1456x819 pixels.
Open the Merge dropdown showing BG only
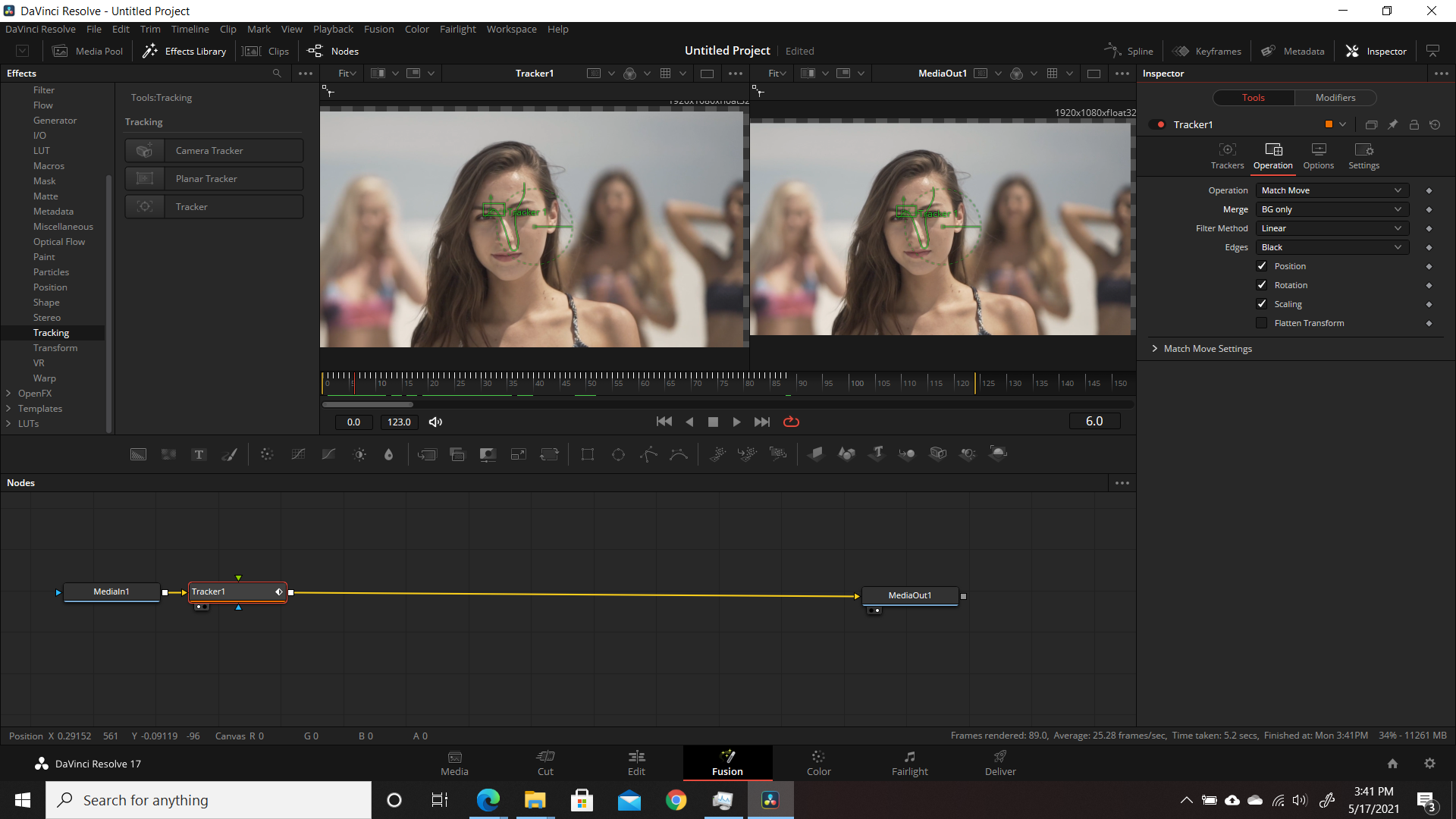pyautogui.click(x=1332, y=209)
